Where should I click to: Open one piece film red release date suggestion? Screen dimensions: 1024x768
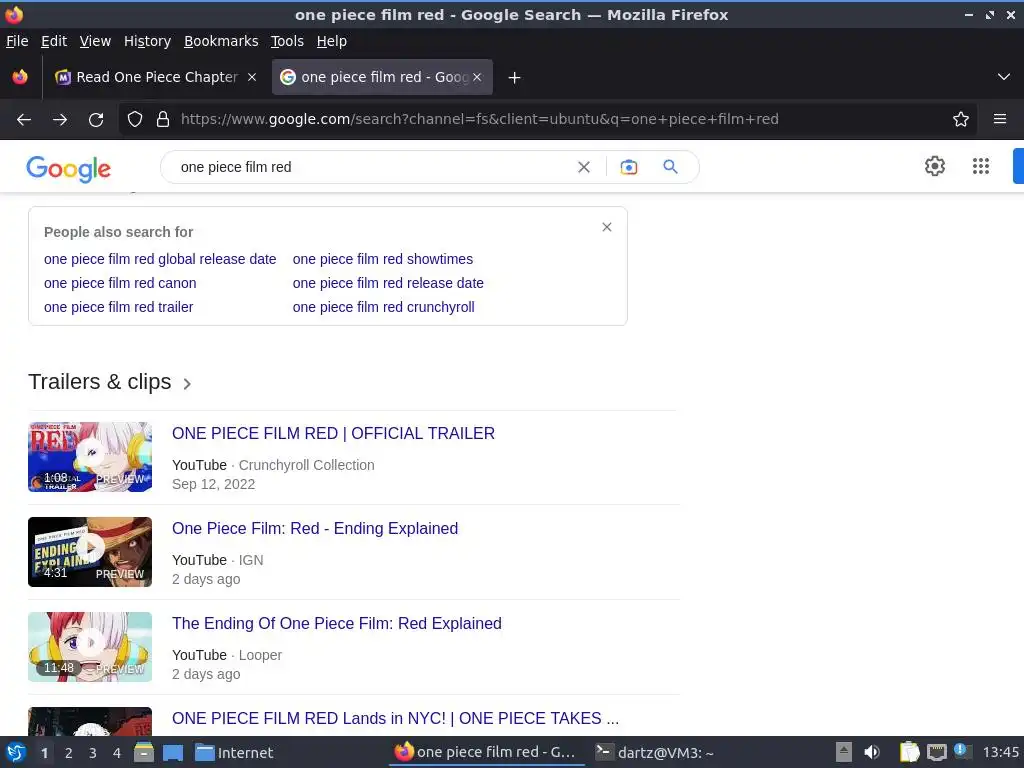pos(388,283)
